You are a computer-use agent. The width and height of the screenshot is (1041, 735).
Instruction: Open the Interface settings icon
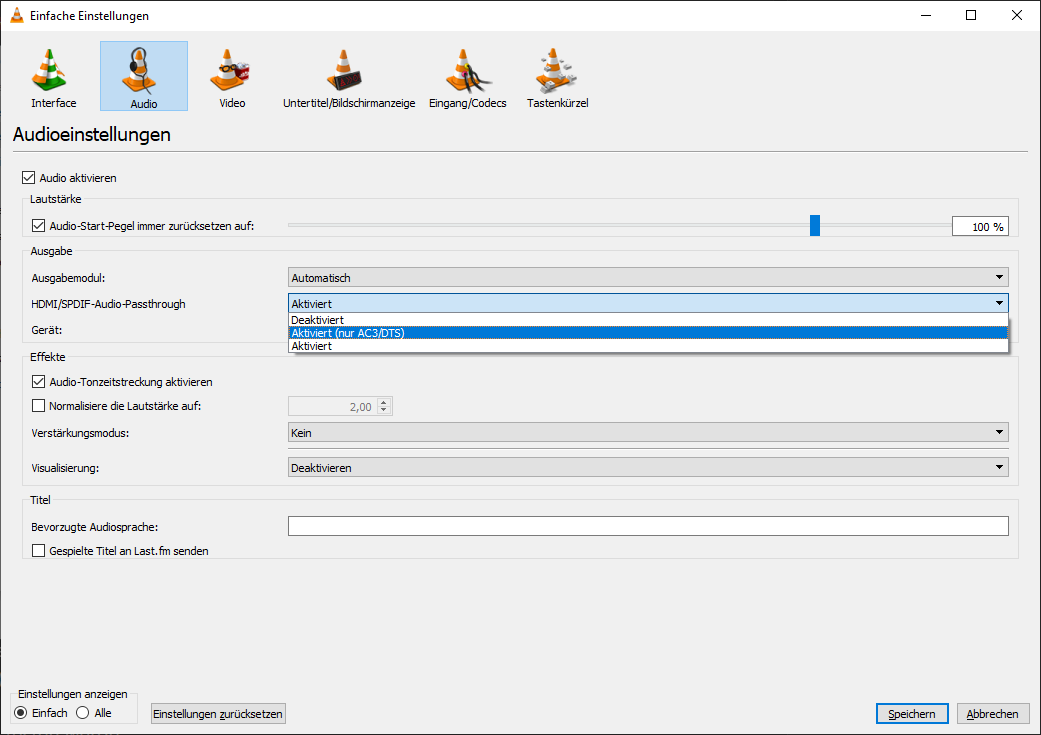52,76
